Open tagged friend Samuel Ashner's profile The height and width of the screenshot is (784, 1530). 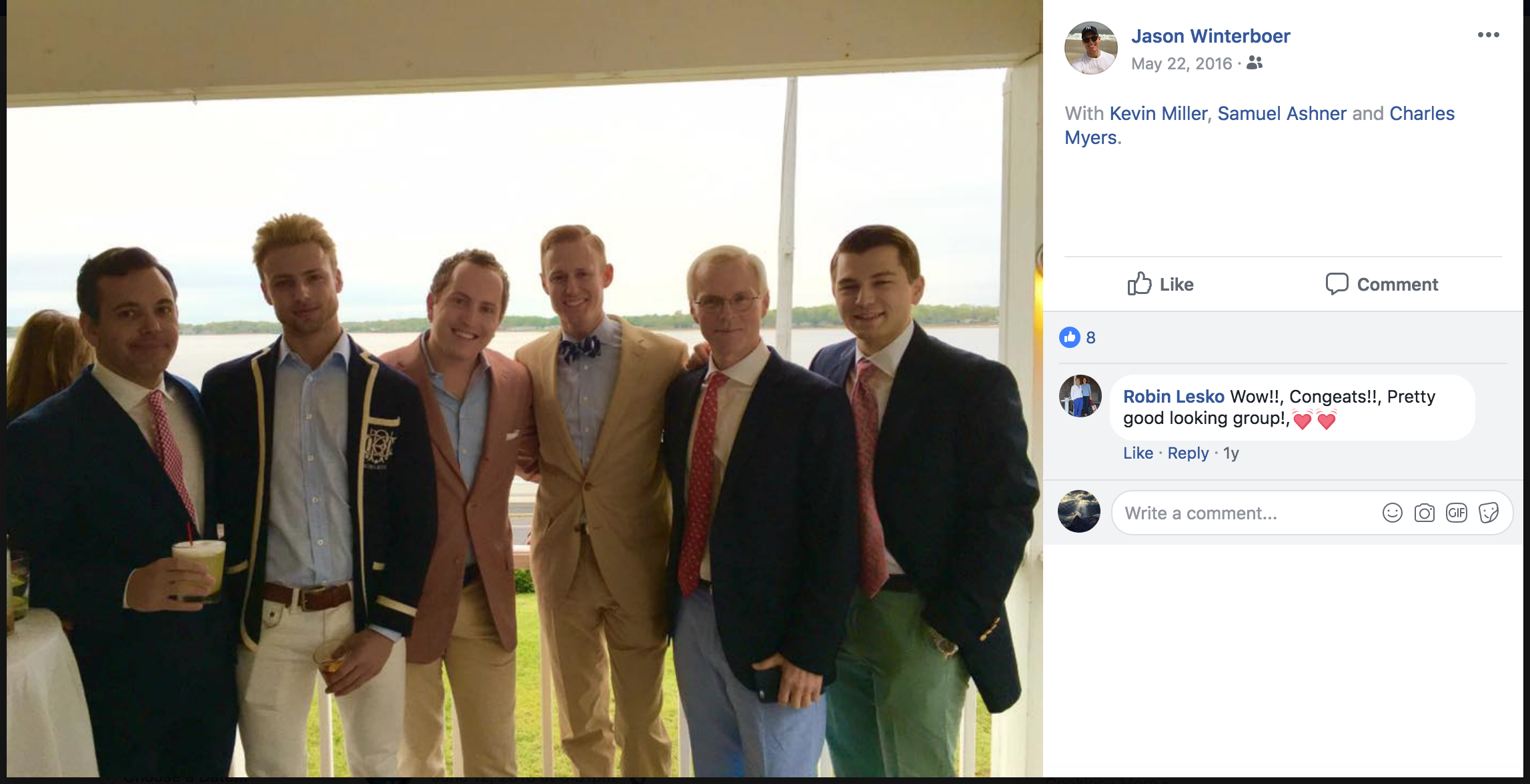coord(1282,113)
